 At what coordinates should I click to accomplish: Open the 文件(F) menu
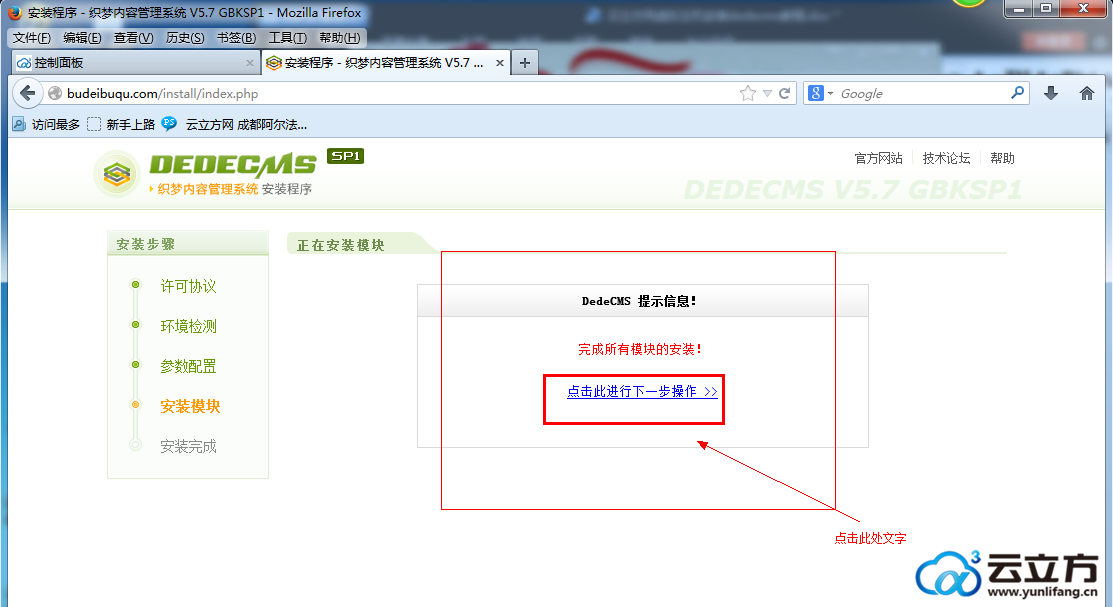click(x=32, y=38)
